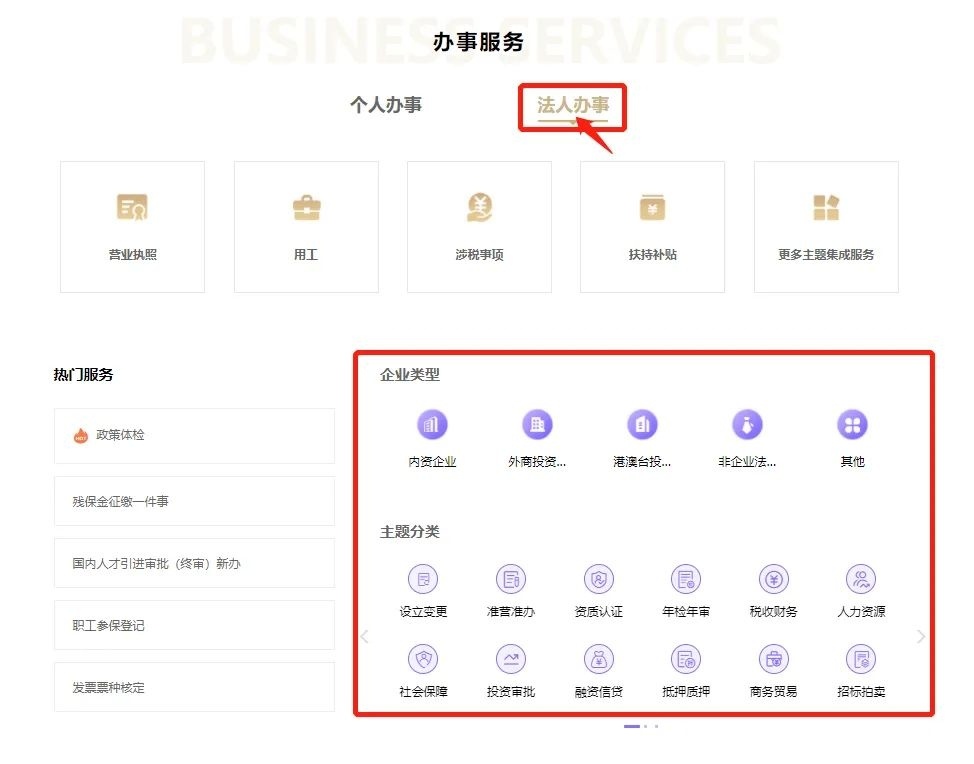The image size is (974, 764).
Task: Go to previous 主题分类 page with left arrow
Action: pos(364,636)
